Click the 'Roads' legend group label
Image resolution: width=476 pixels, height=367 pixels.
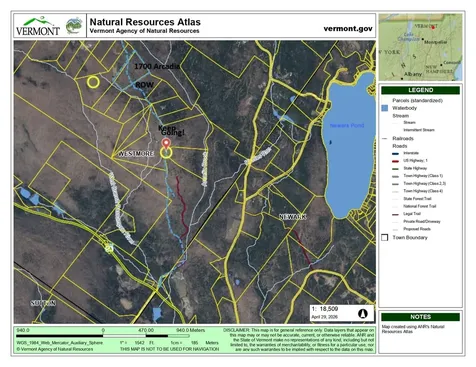click(400, 146)
